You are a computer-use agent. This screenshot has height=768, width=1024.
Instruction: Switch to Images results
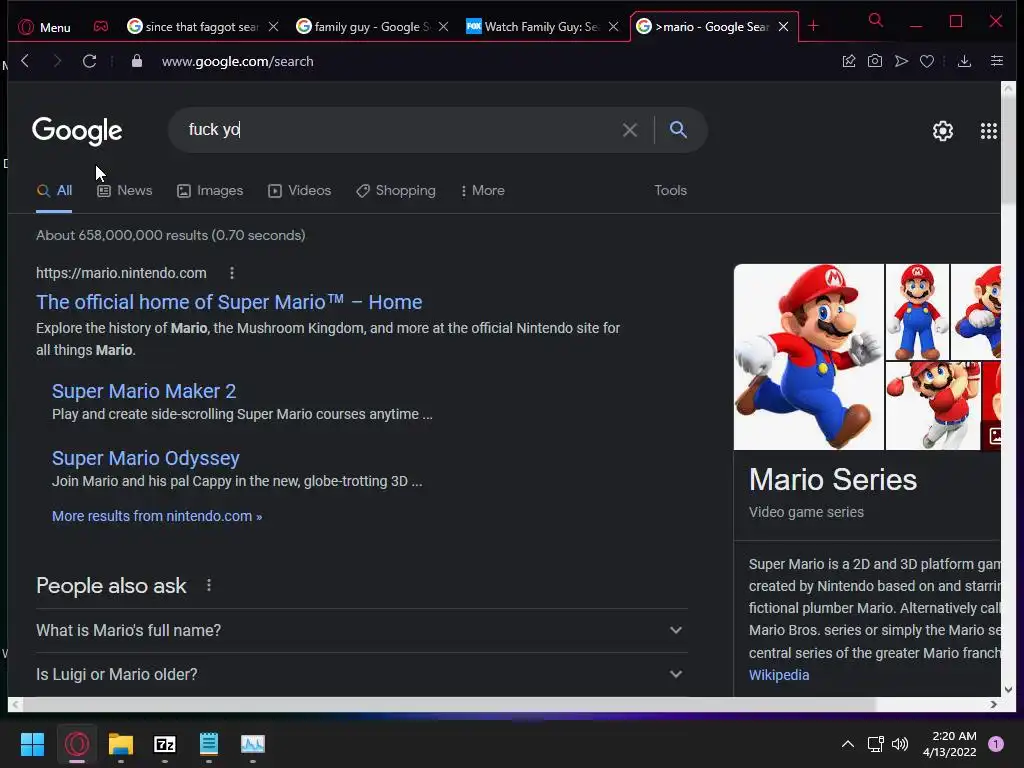tap(210, 191)
